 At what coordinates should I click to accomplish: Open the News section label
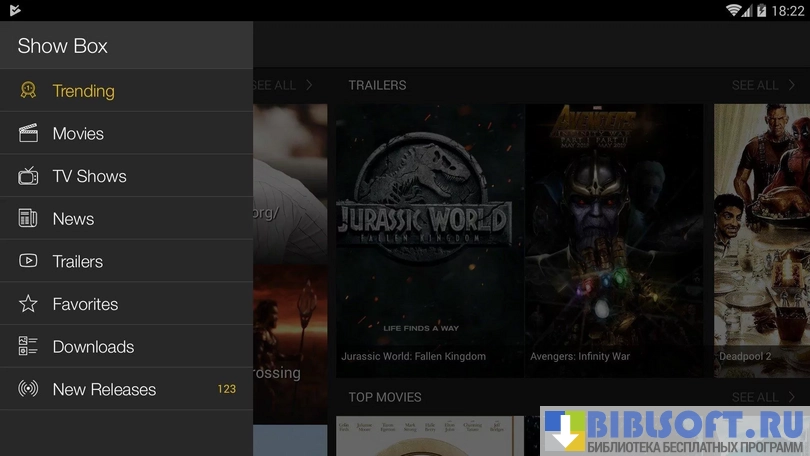(73, 219)
